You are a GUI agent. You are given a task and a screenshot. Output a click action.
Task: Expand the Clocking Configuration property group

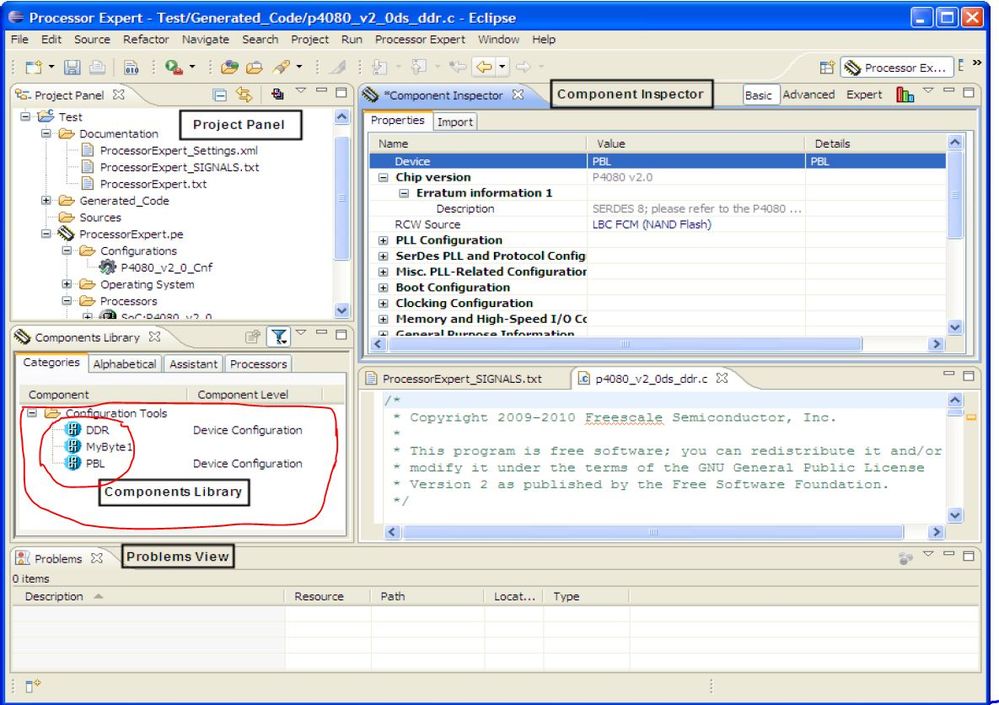click(383, 304)
